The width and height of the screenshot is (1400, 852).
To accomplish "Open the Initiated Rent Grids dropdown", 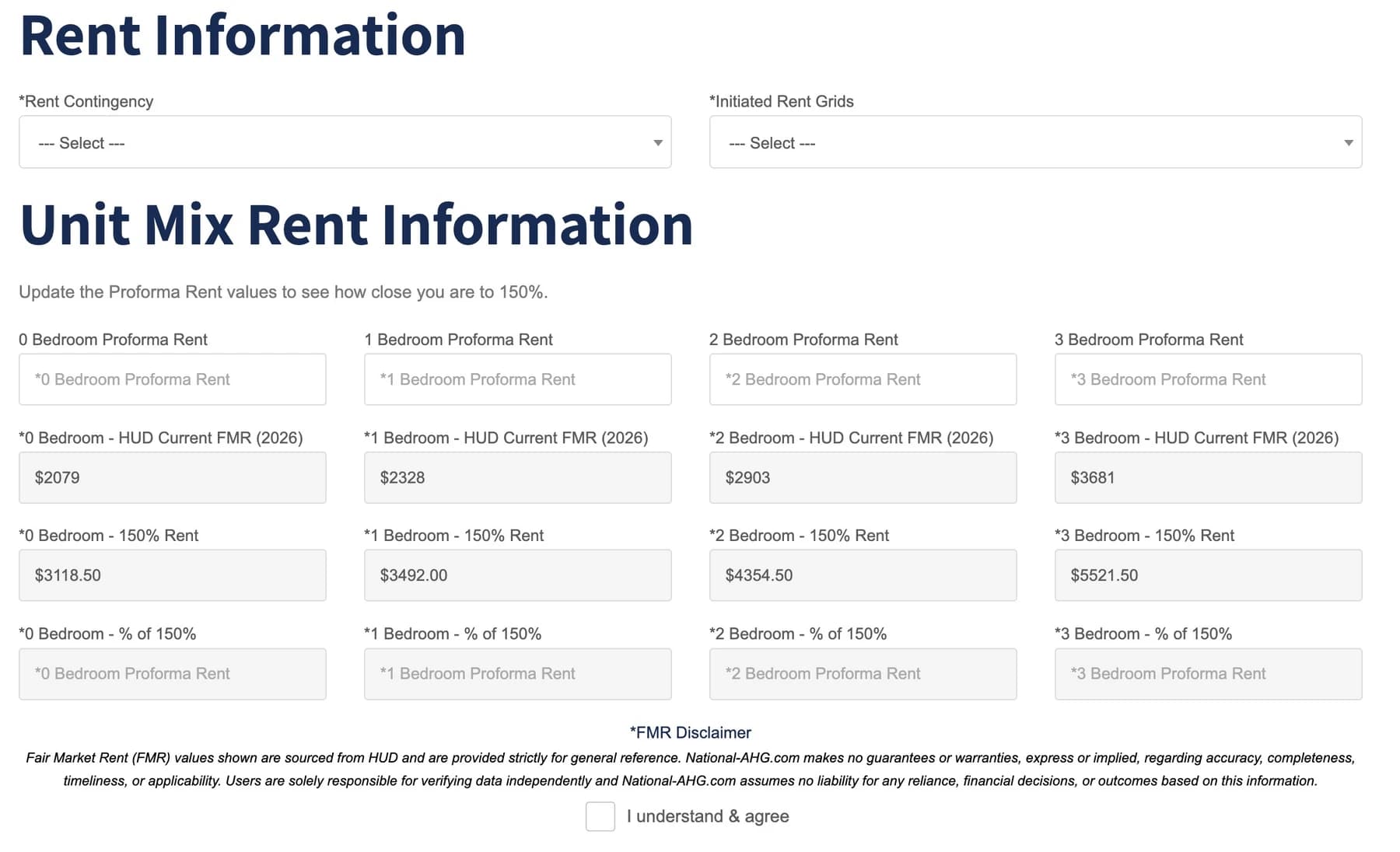I will pos(1035,142).
